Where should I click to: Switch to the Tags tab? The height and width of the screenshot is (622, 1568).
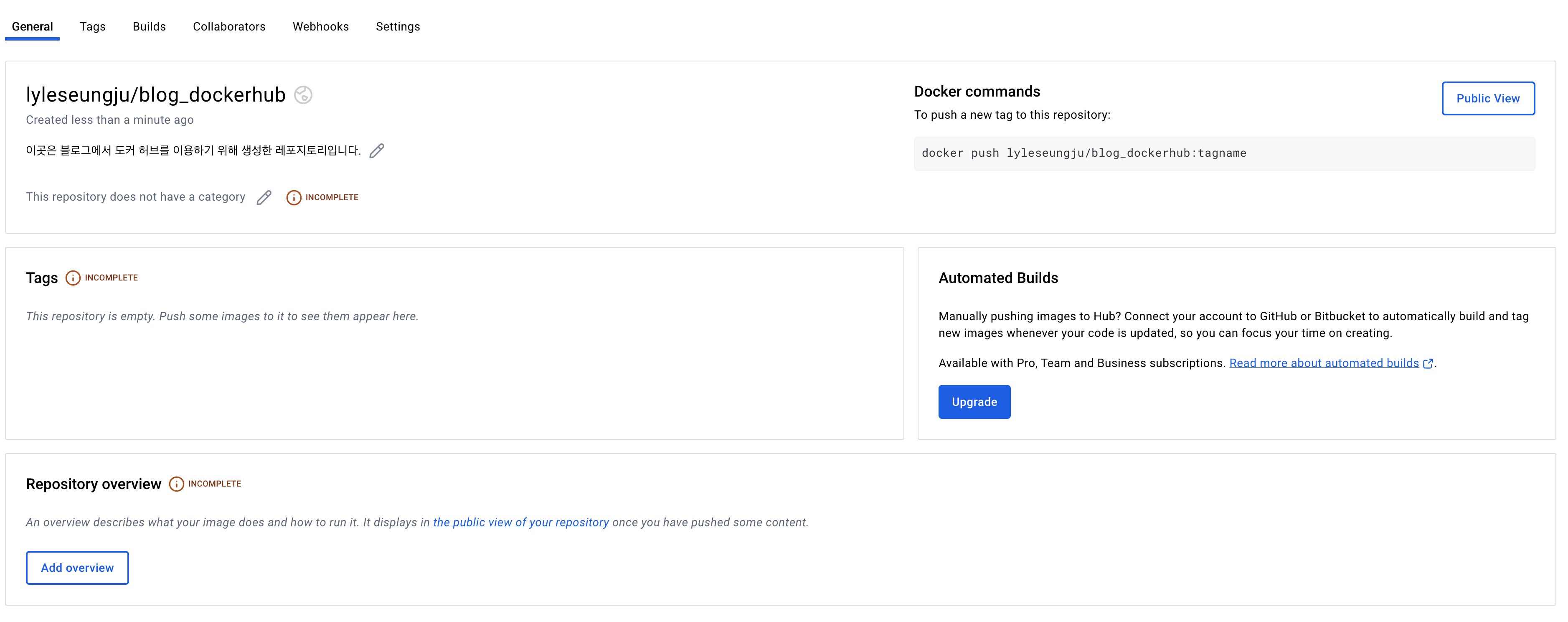[93, 27]
